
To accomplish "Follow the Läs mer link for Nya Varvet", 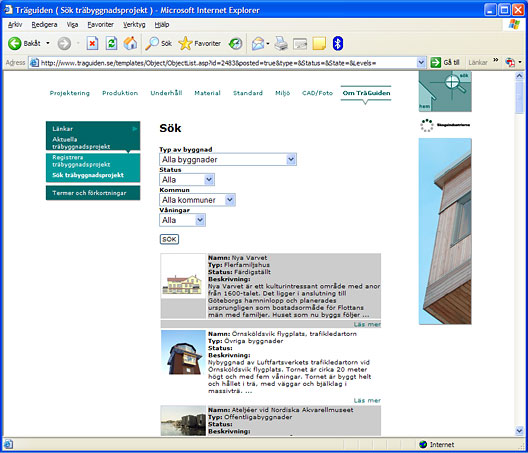I will pyautogui.click(x=367, y=324).
